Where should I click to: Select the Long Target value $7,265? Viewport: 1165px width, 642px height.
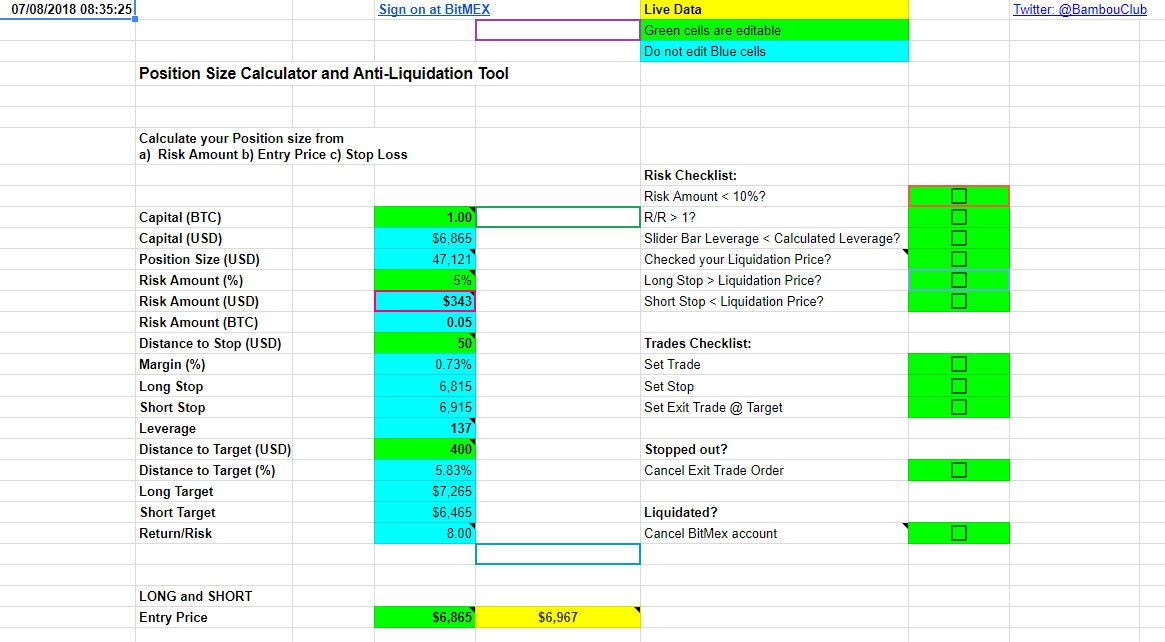pyautogui.click(x=424, y=491)
